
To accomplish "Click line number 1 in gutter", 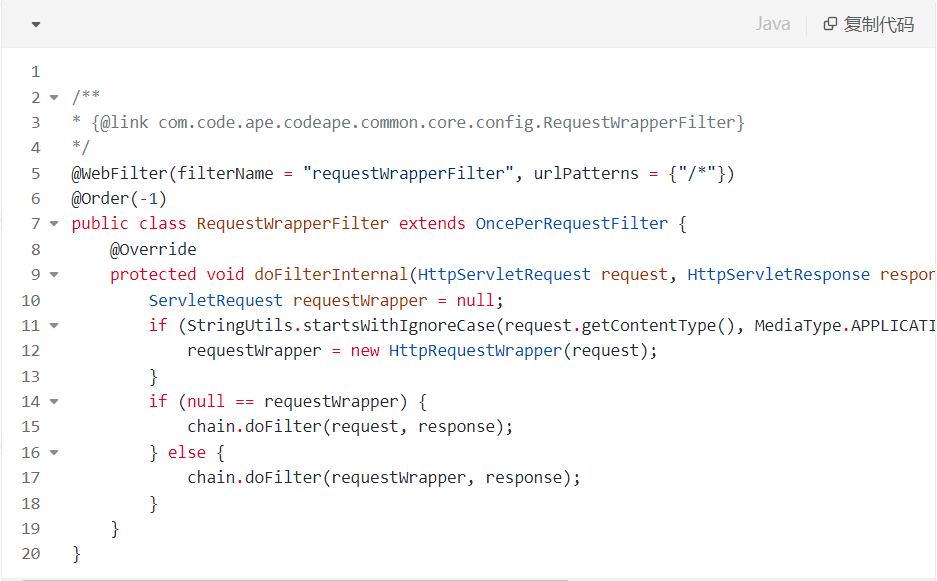I will 36,72.
